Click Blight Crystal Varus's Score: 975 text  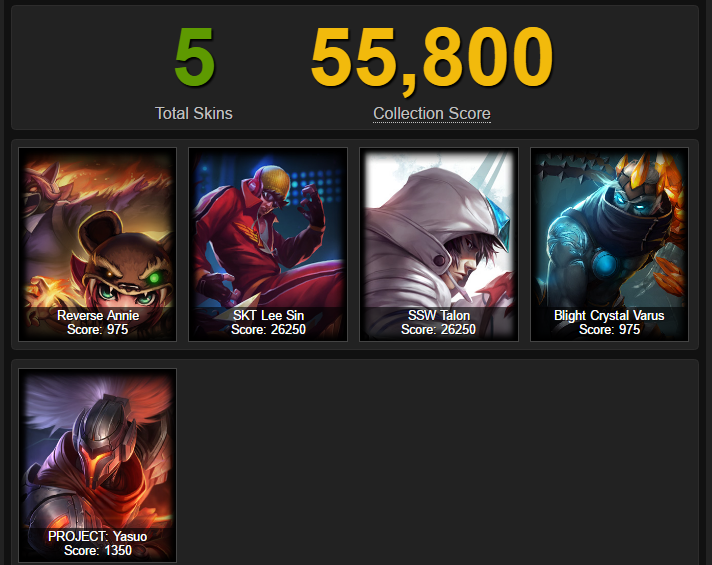coord(609,329)
